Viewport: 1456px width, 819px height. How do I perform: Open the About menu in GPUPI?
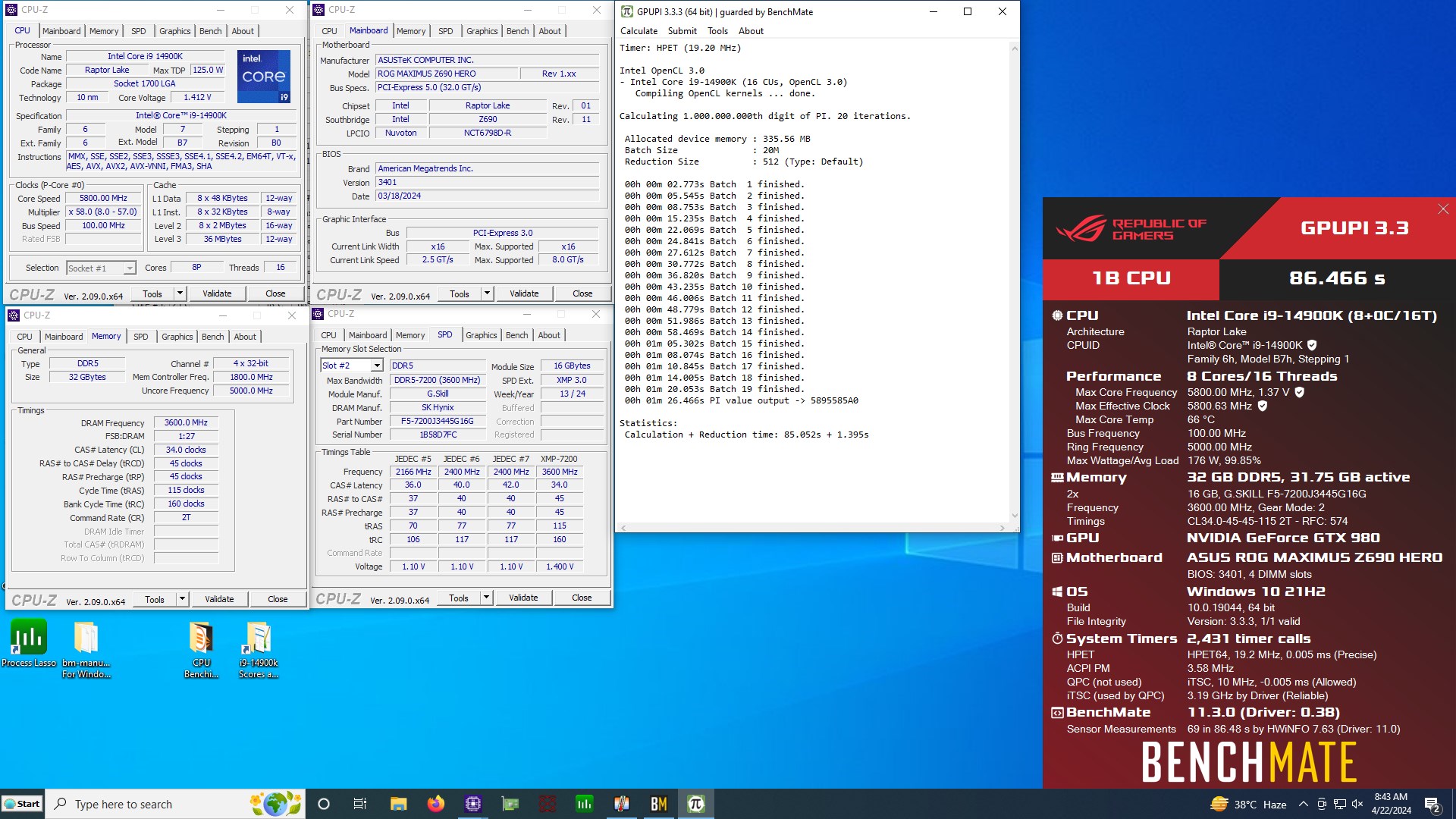coord(751,31)
